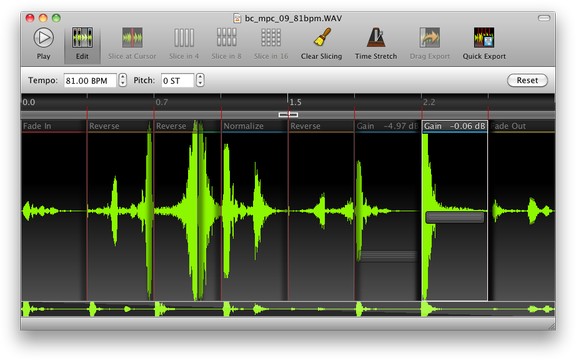Click the 2.2 ruler time label

tap(429, 102)
